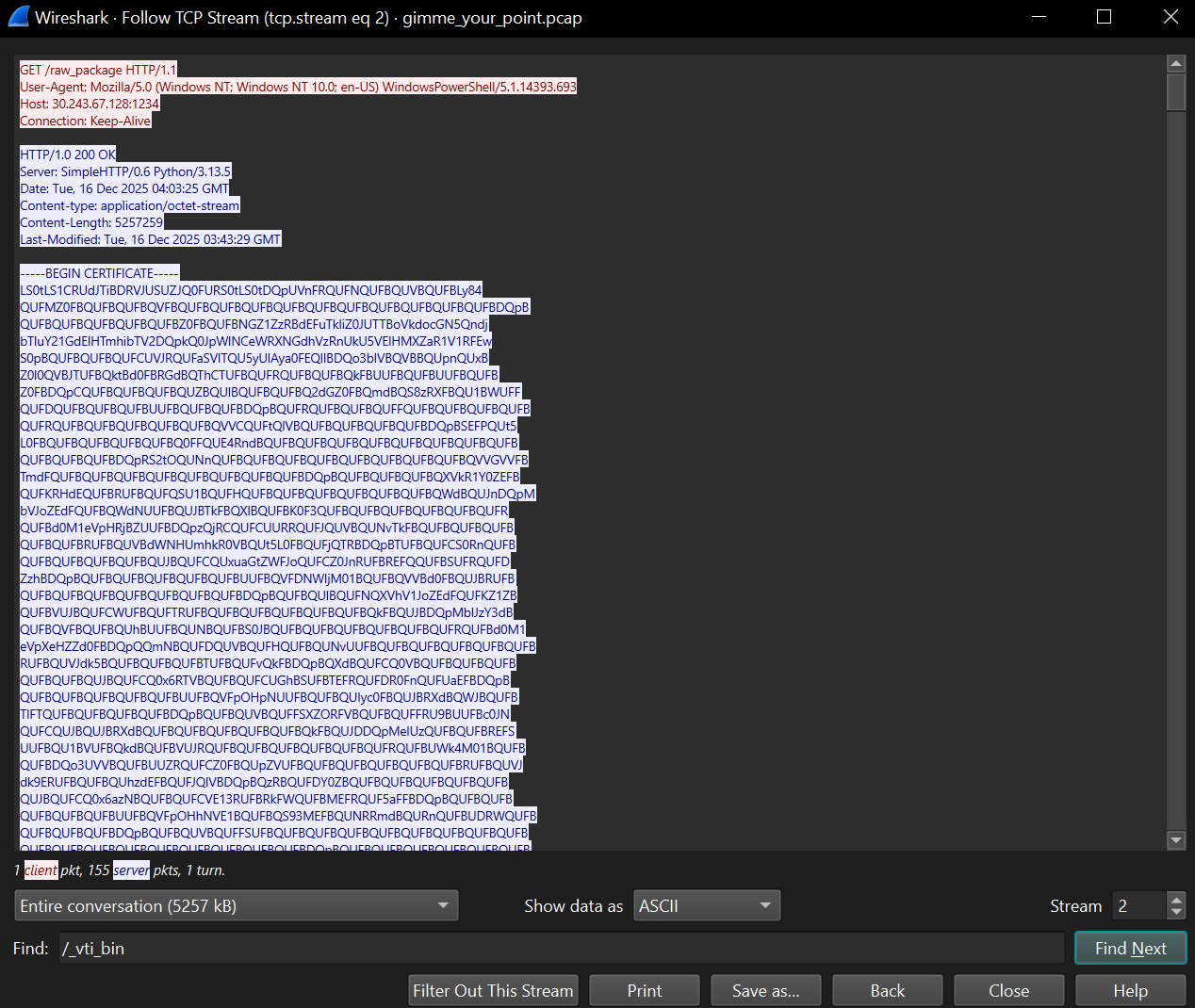Click the Host: 30.243.67.128:1234 line

click(x=90, y=104)
